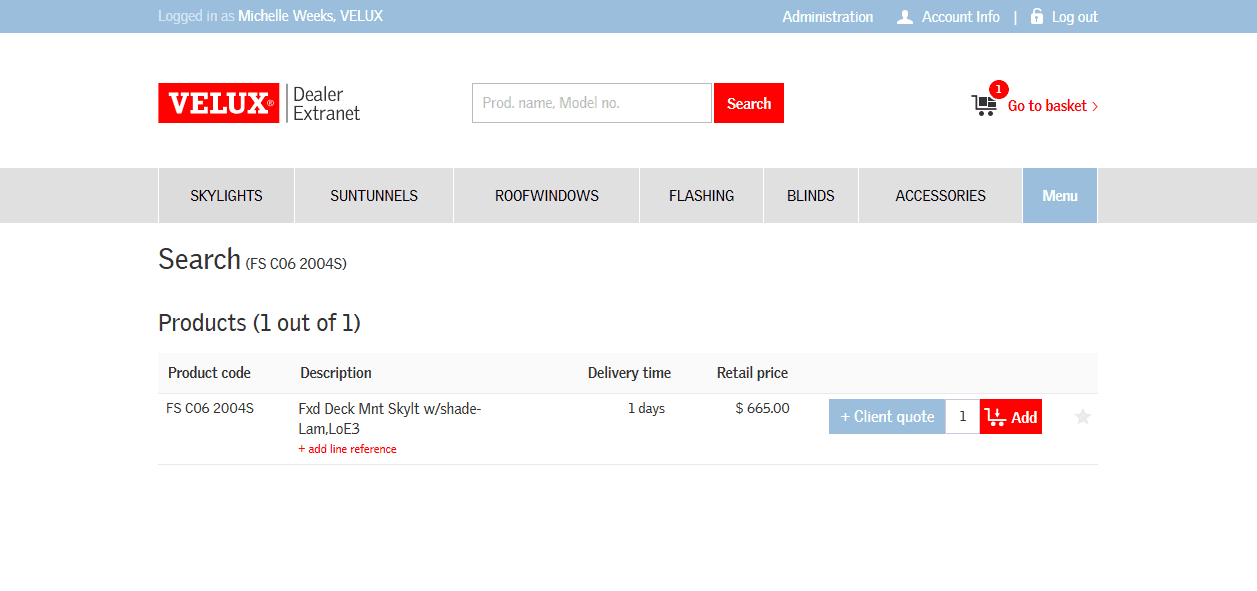Open the FLASHING menu
This screenshot has width=1257, height=591.
[x=702, y=196]
